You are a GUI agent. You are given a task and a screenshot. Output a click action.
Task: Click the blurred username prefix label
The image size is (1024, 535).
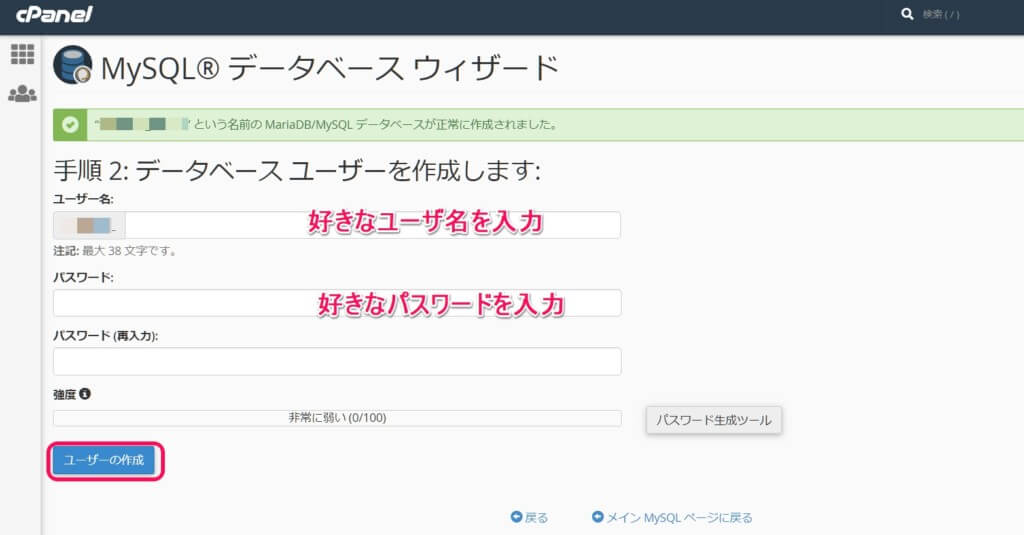pyautogui.click(x=90, y=225)
